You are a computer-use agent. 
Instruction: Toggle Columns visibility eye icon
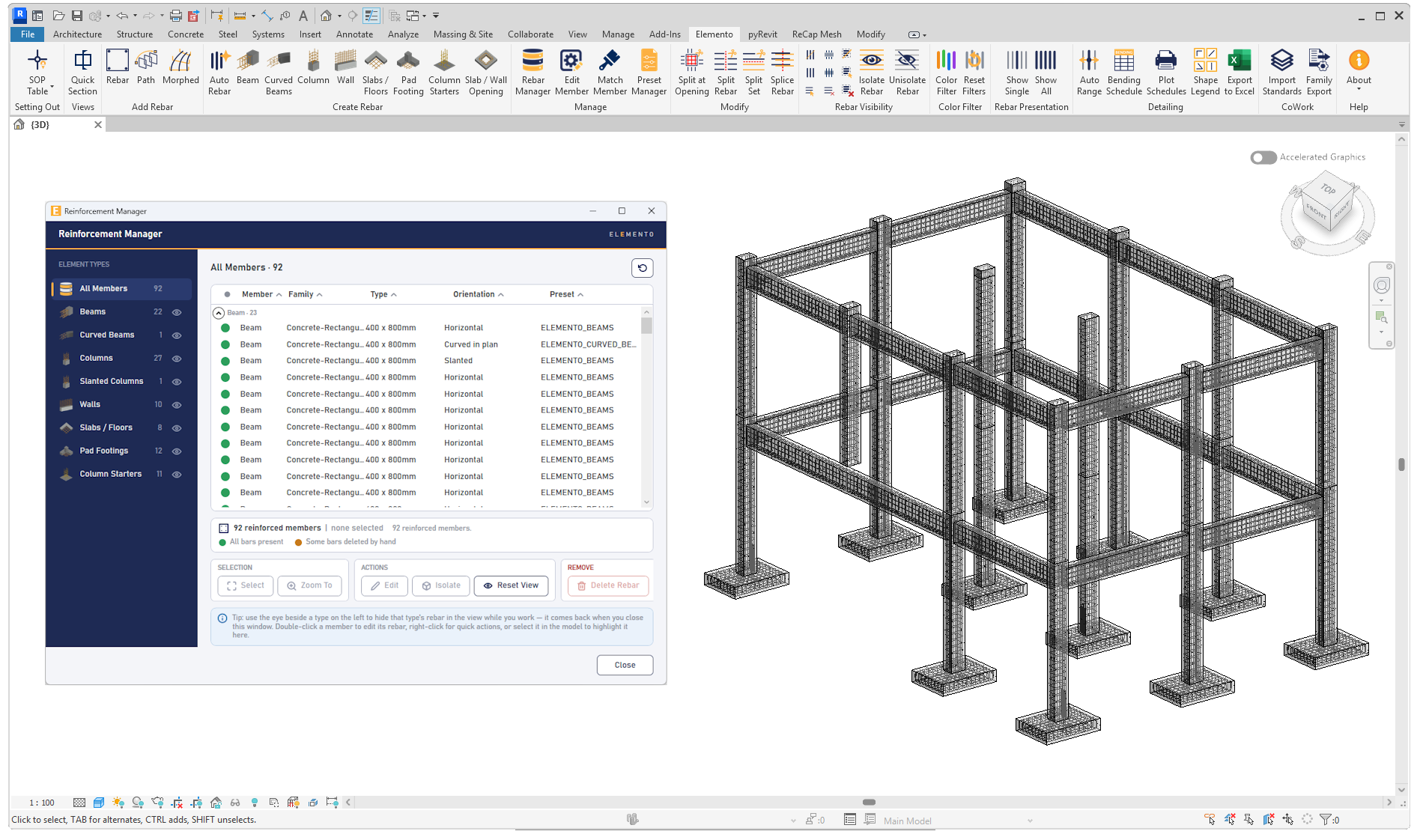pos(177,359)
